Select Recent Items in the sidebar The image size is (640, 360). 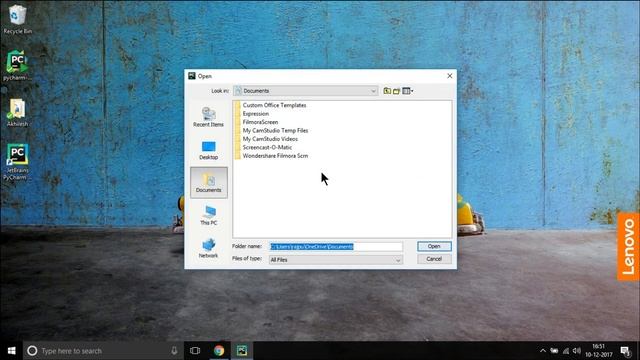coord(209,117)
